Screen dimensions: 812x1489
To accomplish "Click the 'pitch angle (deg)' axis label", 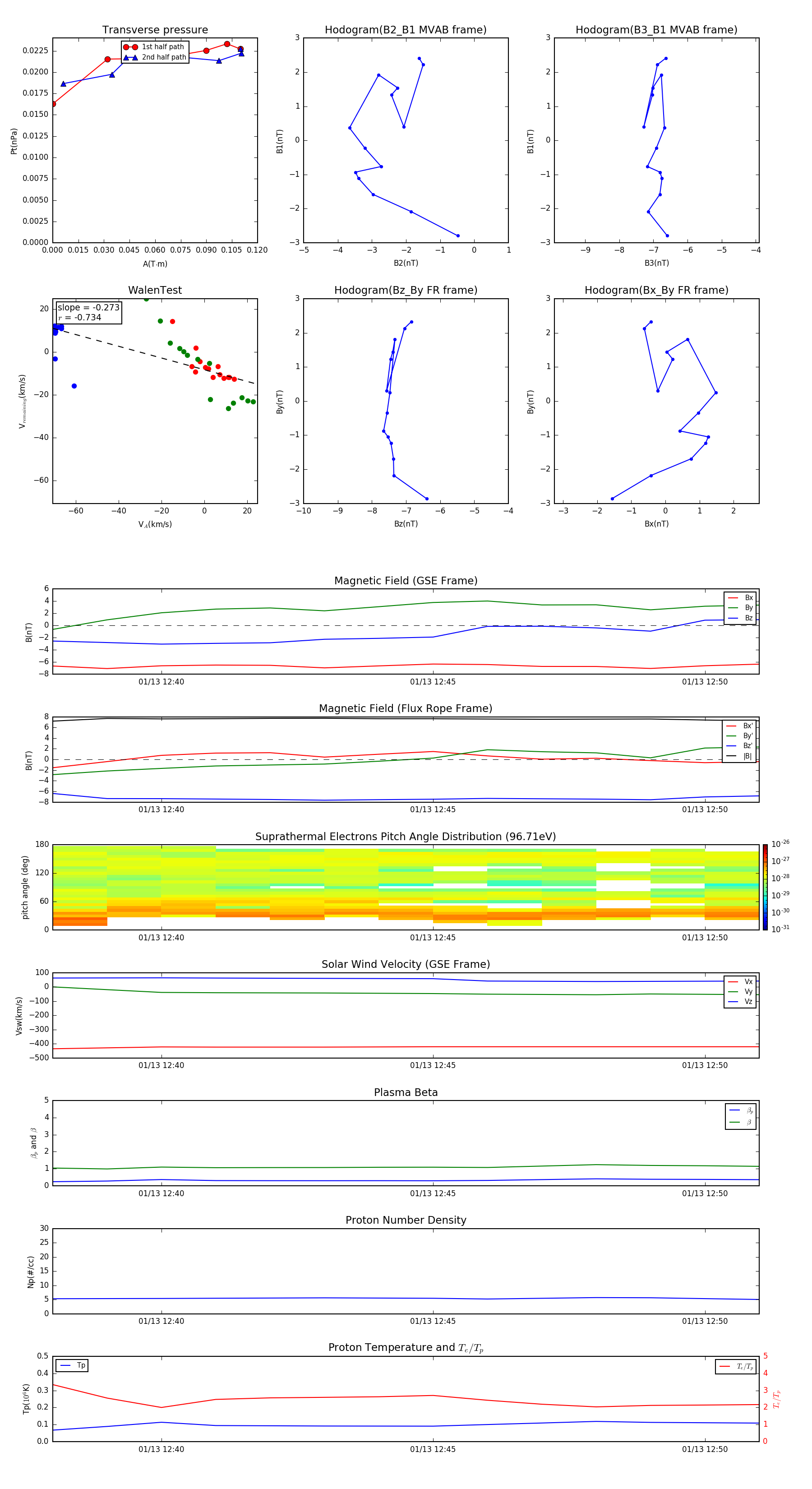I will tap(25, 887).
